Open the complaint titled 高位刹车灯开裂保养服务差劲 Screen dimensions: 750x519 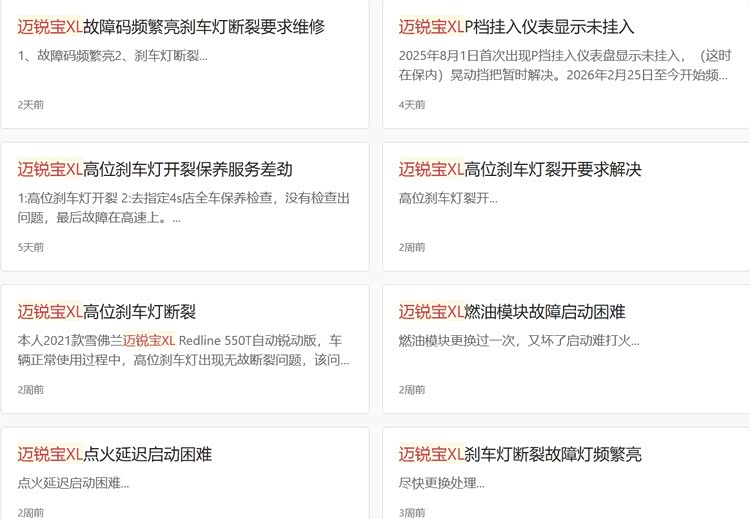[x=155, y=170]
